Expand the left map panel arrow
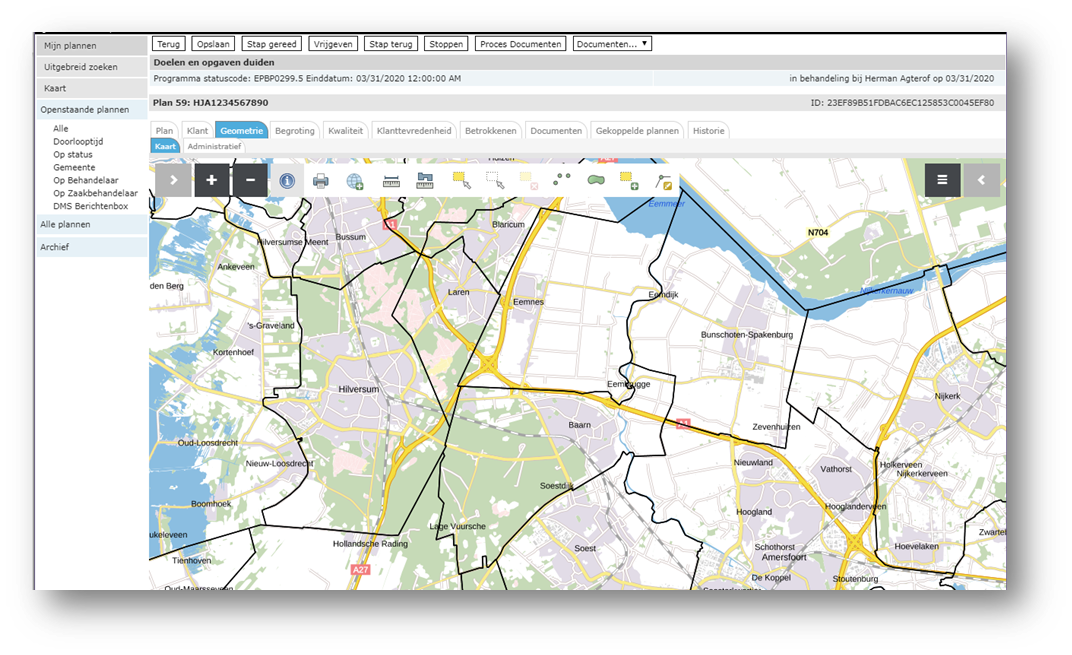Screen dimensions: 1072x655 pyautogui.click(x=173, y=180)
